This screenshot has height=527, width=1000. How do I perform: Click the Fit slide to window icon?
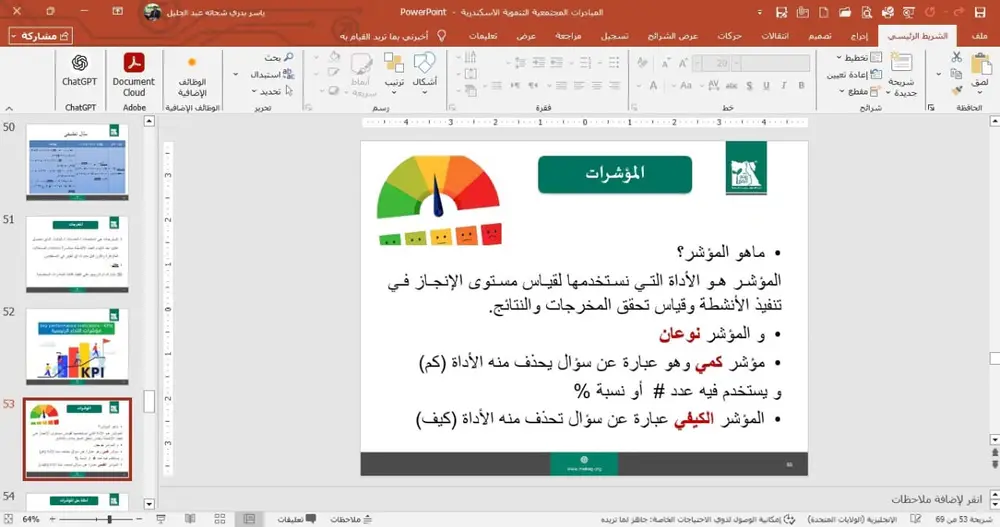click(8, 519)
